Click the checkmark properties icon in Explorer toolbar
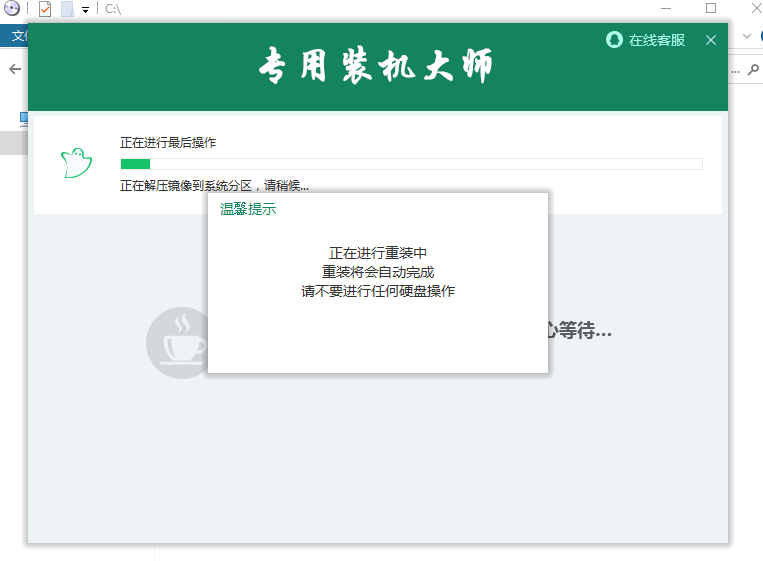This screenshot has height=561, width=763. click(45, 9)
